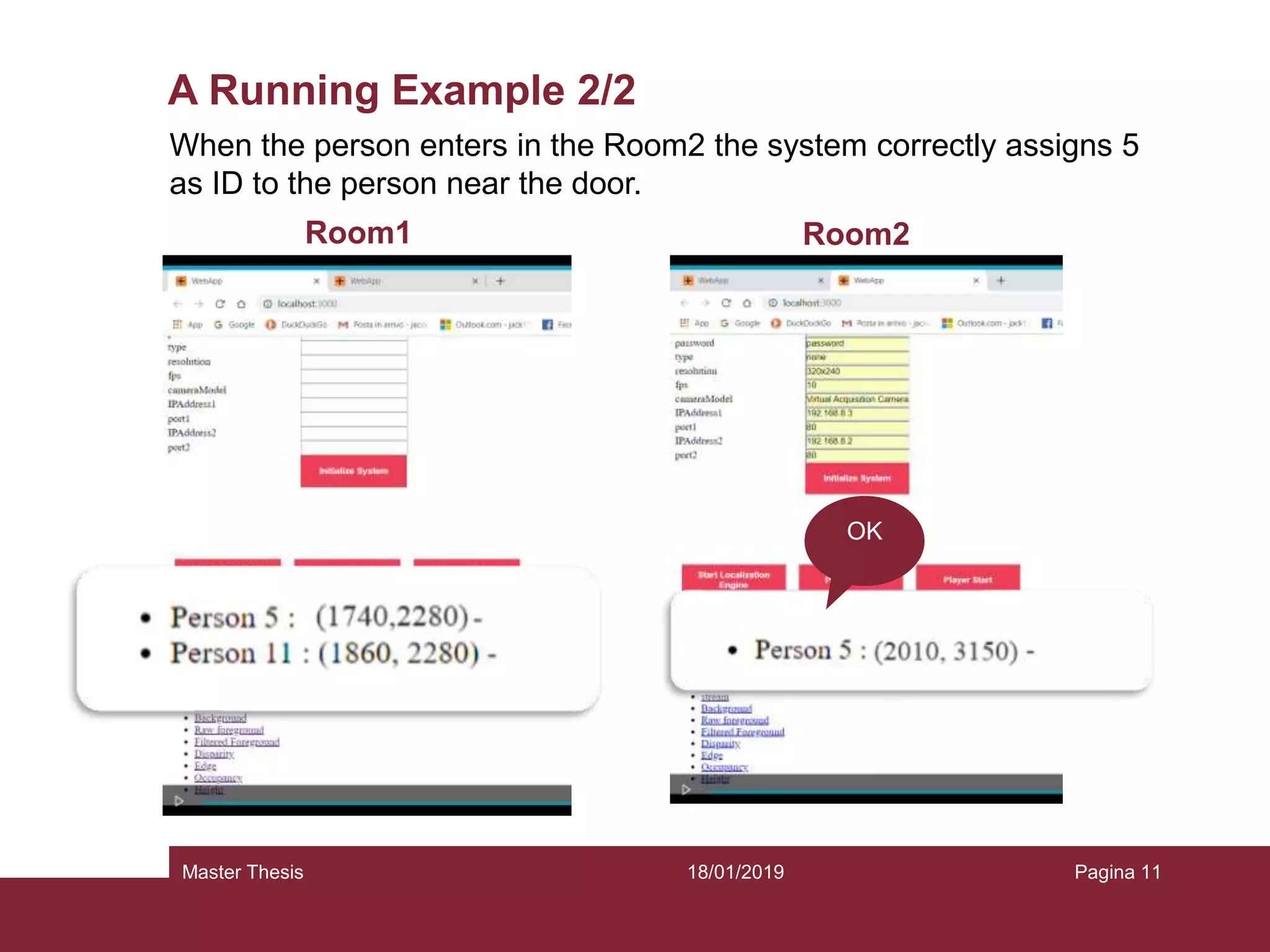Click the home icon in Room2 browser
This screenshot has height=952, width=1270.
[x=747, y=303]
